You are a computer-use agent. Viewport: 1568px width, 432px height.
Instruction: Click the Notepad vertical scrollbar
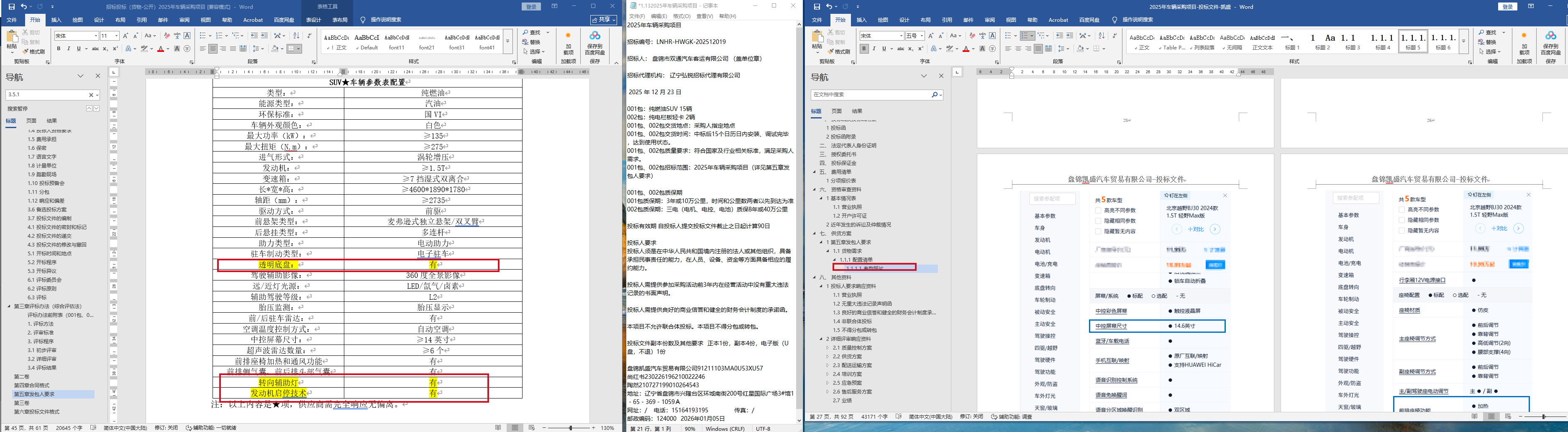799,222
